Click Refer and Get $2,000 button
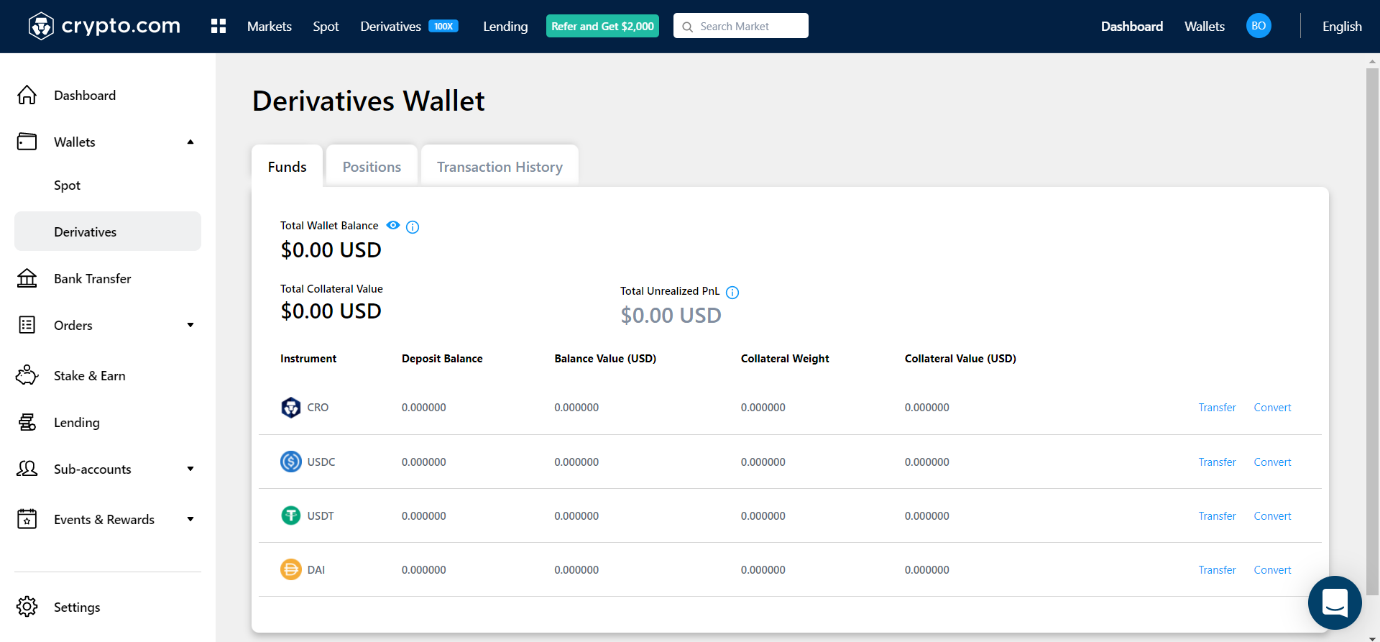Viewport: 1380px width, 642px height. pos(602,26)
